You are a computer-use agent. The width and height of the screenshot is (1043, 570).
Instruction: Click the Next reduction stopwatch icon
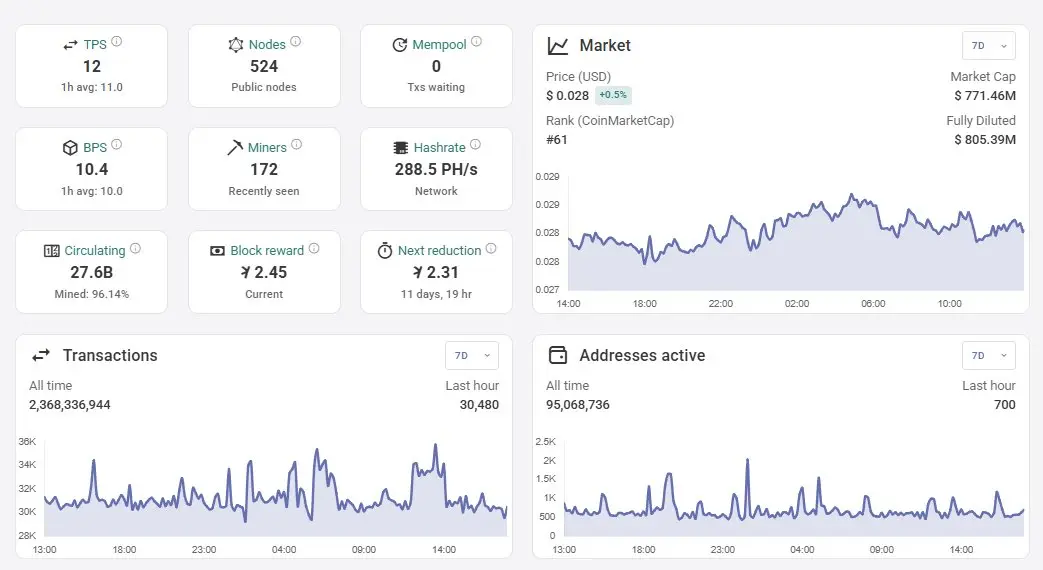384,251
